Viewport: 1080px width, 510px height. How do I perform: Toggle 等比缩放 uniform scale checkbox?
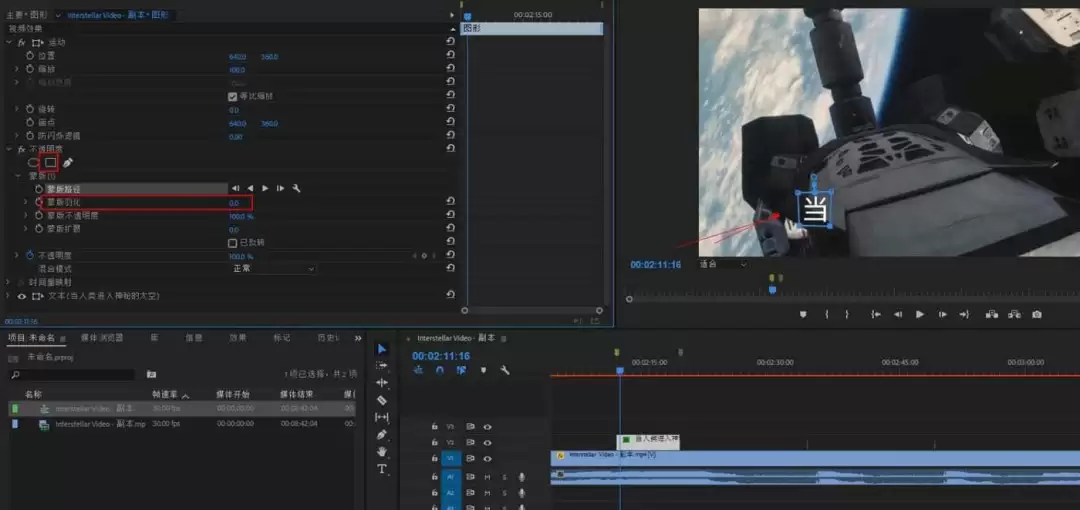point(233,96)
